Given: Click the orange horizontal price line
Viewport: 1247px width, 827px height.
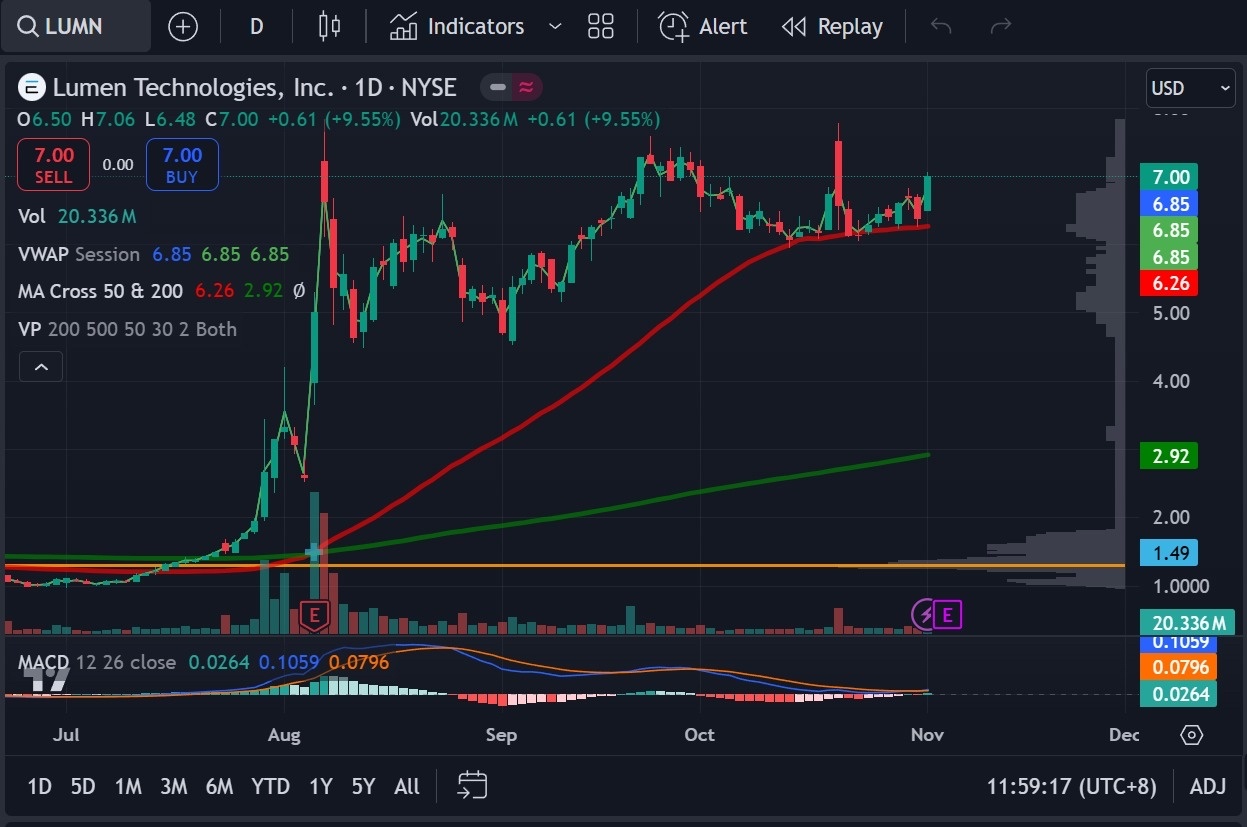Looking at the screenshot, I should 565,566.
